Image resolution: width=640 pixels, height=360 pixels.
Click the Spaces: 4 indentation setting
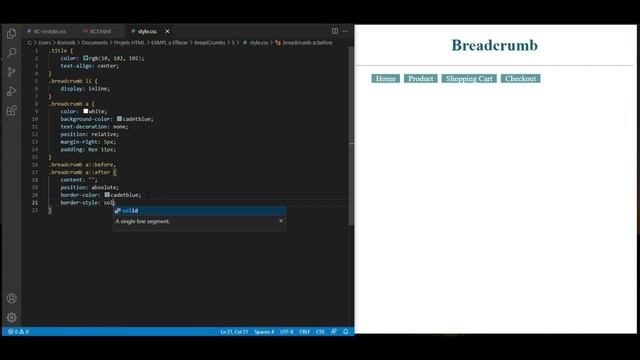(264, 331)
